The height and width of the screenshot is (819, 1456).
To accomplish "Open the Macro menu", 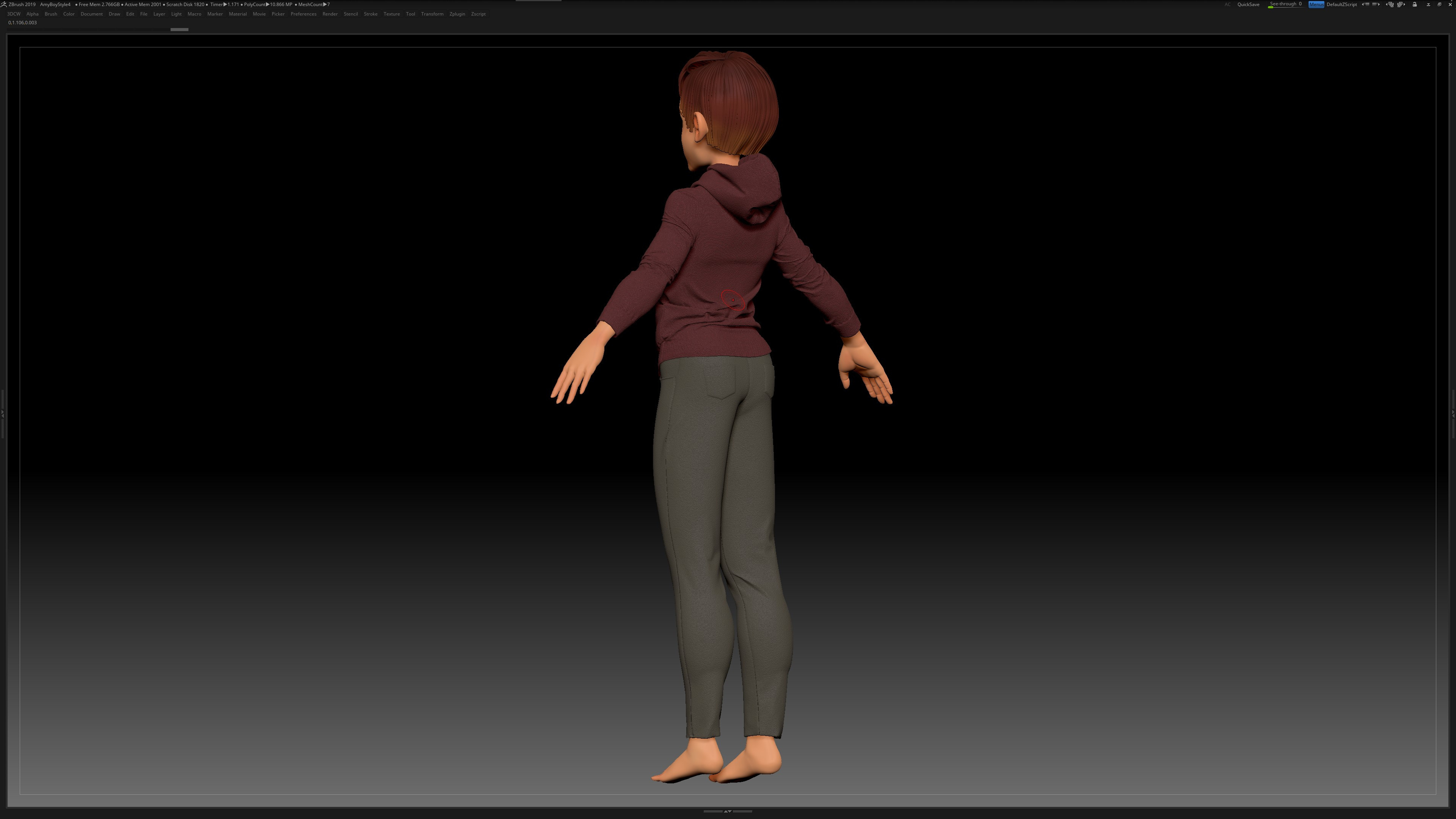I will click(x=195, y=14).
